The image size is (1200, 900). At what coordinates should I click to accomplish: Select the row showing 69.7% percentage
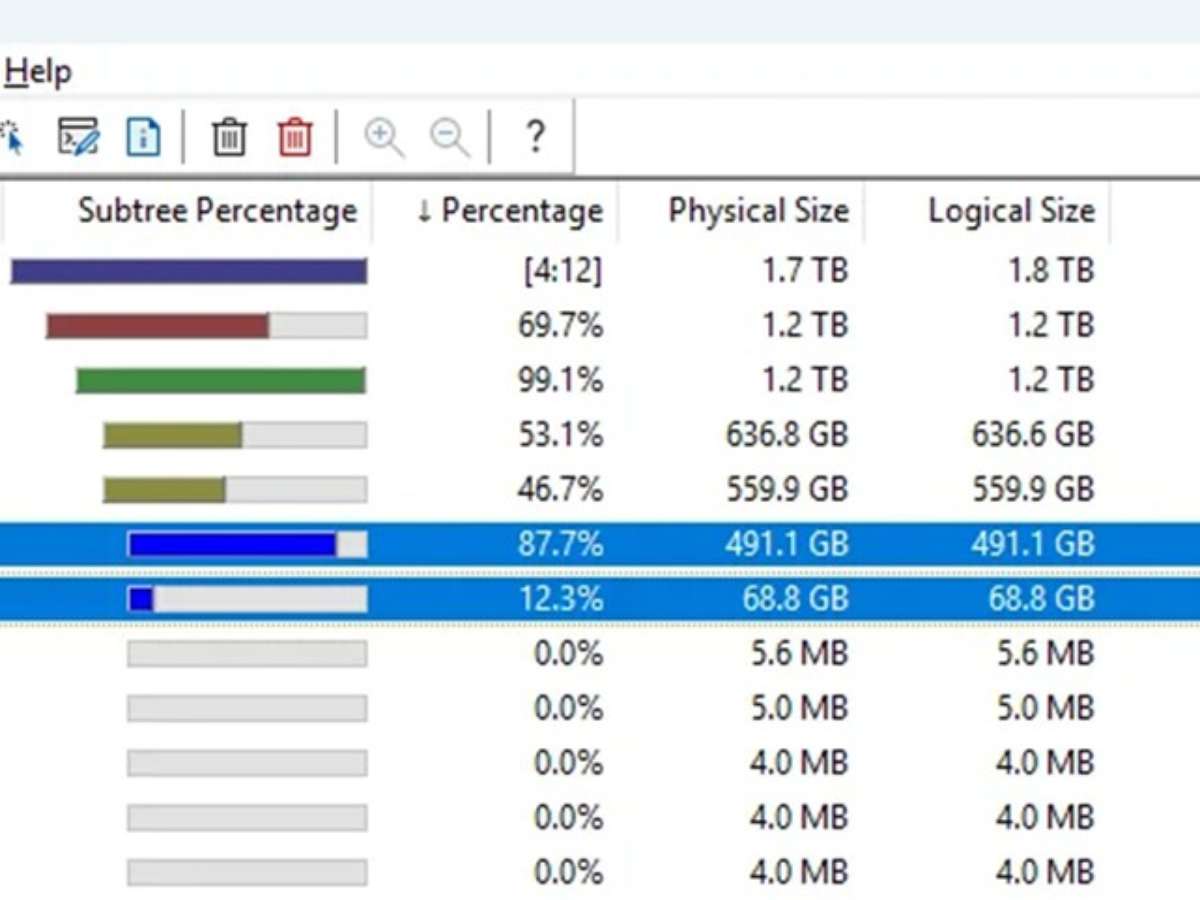point(560,326)
